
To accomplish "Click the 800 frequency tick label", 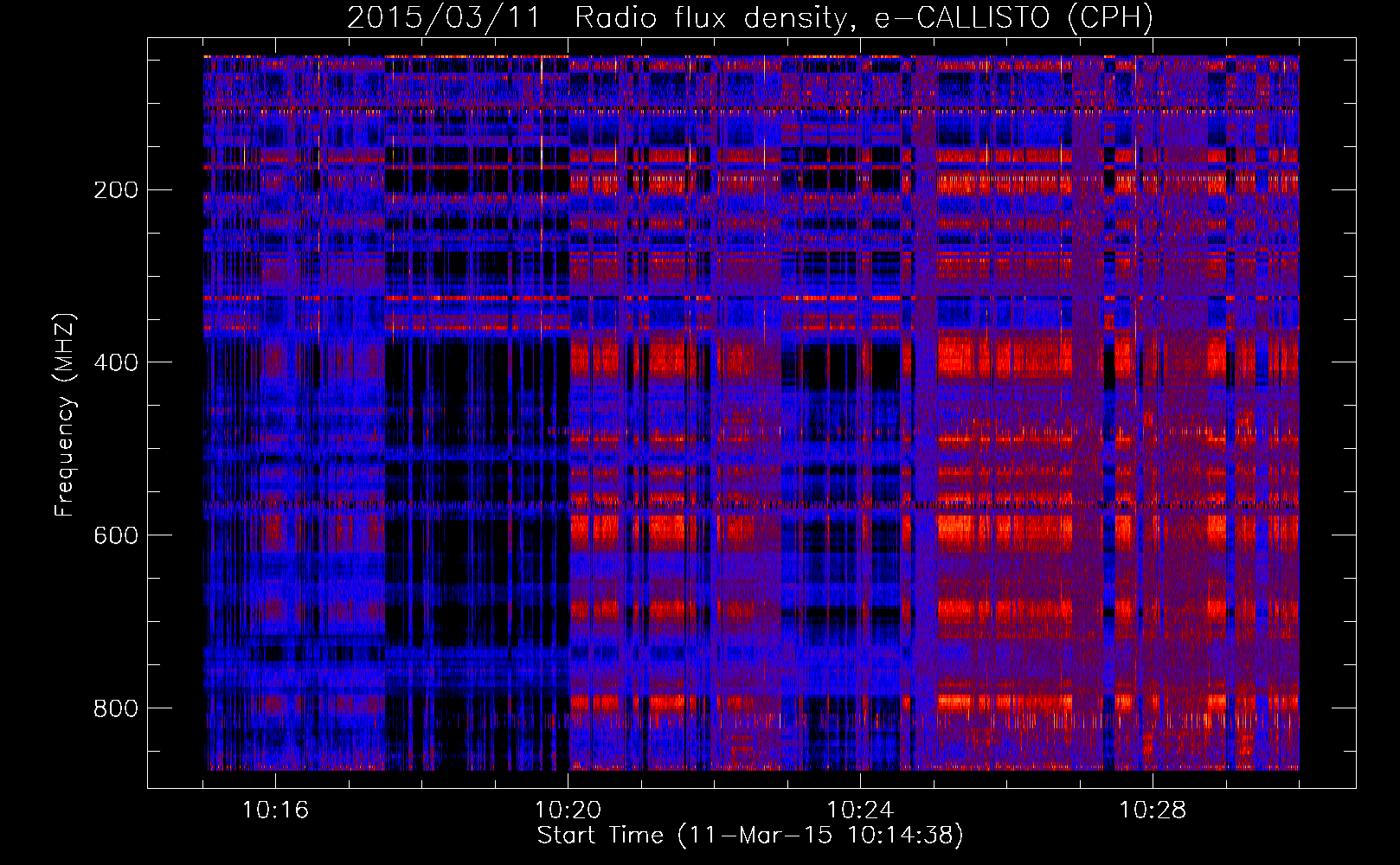I will point(115,708).
